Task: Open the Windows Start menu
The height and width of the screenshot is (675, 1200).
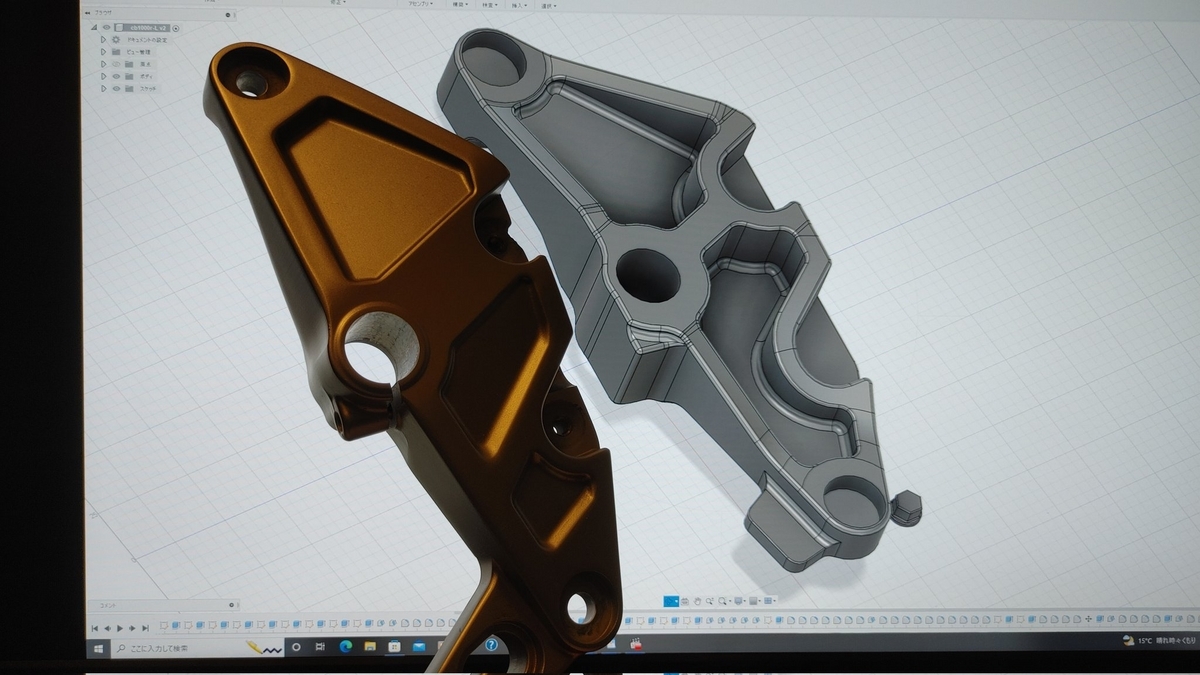Action: pos(98,647)
